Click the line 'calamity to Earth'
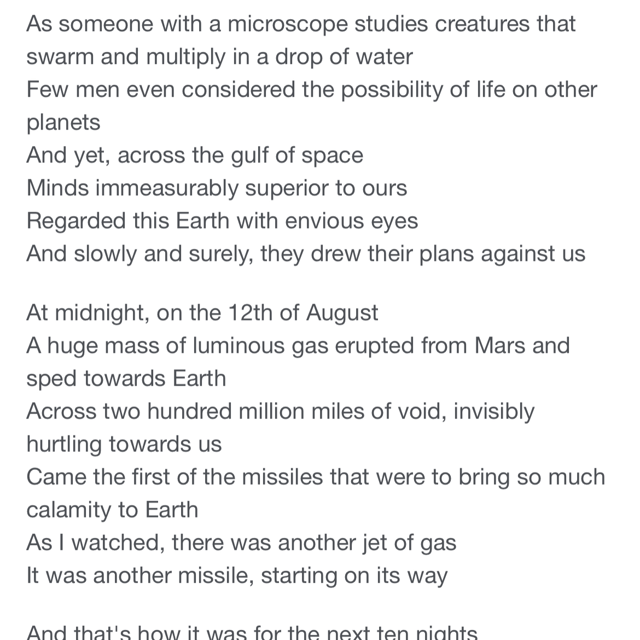 (112, 510)
